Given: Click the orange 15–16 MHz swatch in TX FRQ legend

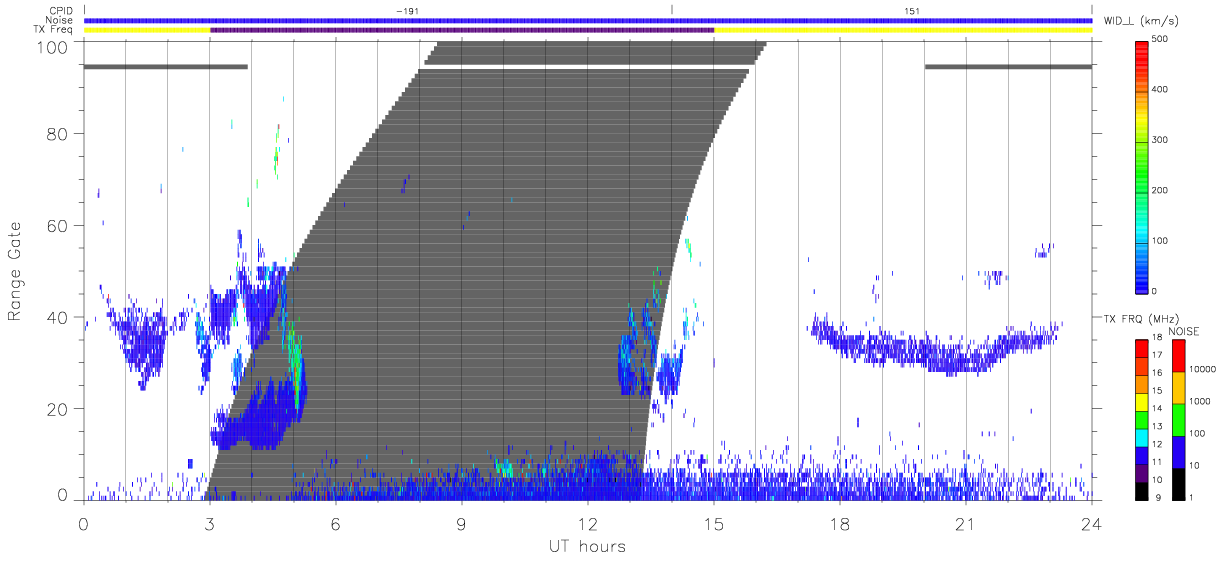Looking at the screenshot, I should click(1142, 384).
